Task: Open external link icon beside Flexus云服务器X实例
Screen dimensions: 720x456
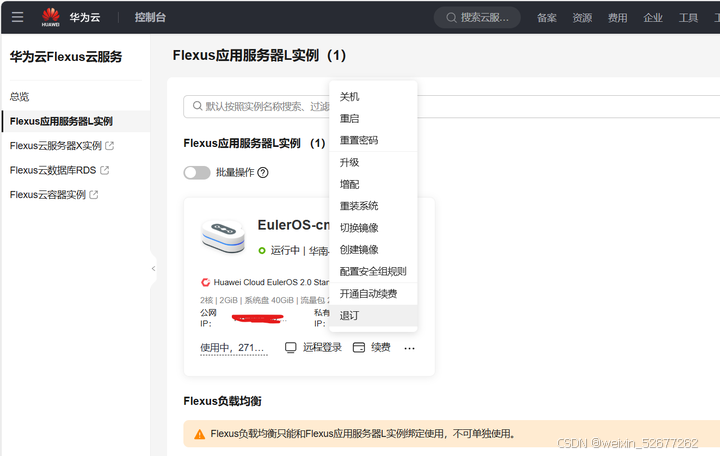Action: click(109, 146)
